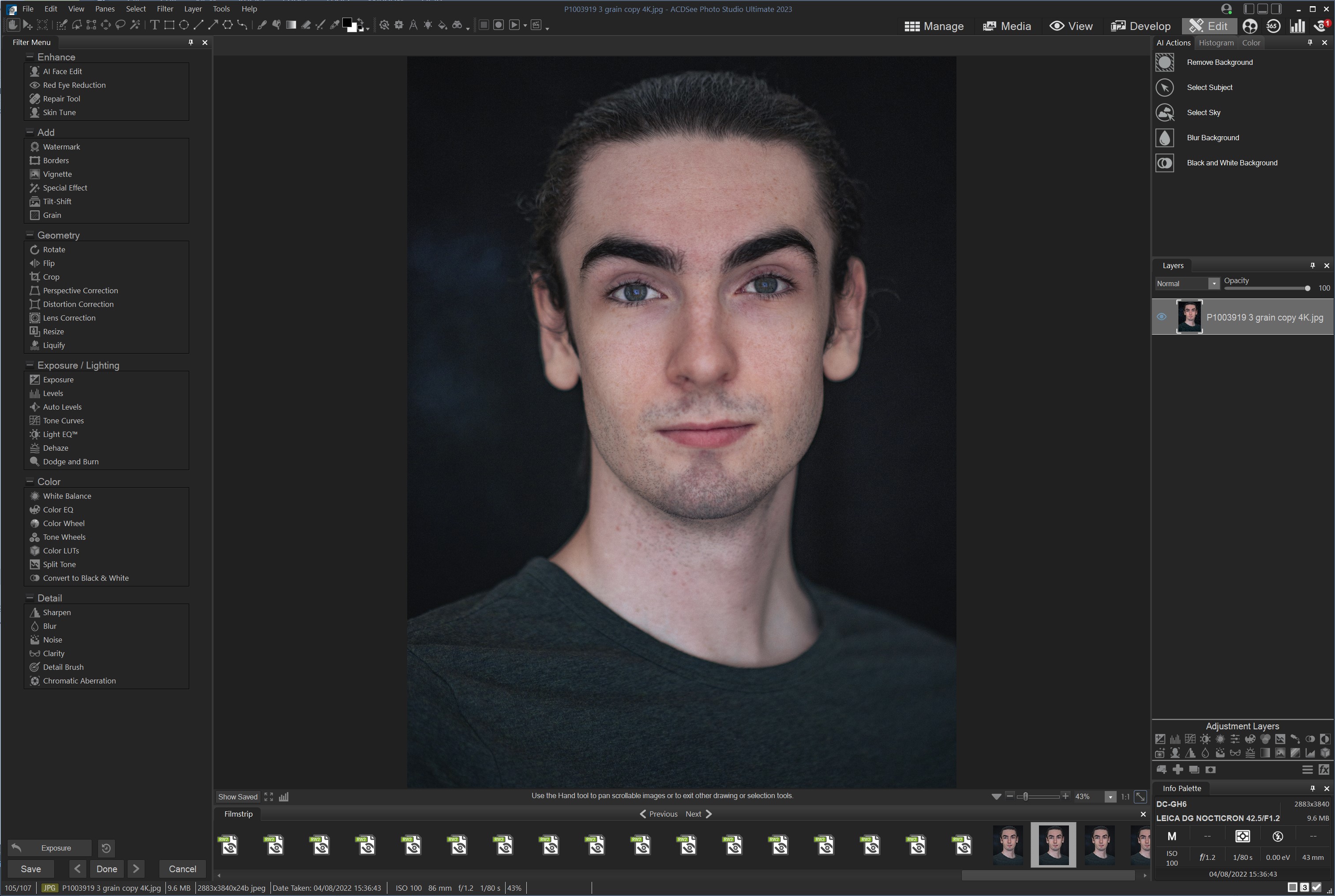Viewport: 1335px width, 896px height.
Task: Select the Liquify geometry tool
Action: 53,344
